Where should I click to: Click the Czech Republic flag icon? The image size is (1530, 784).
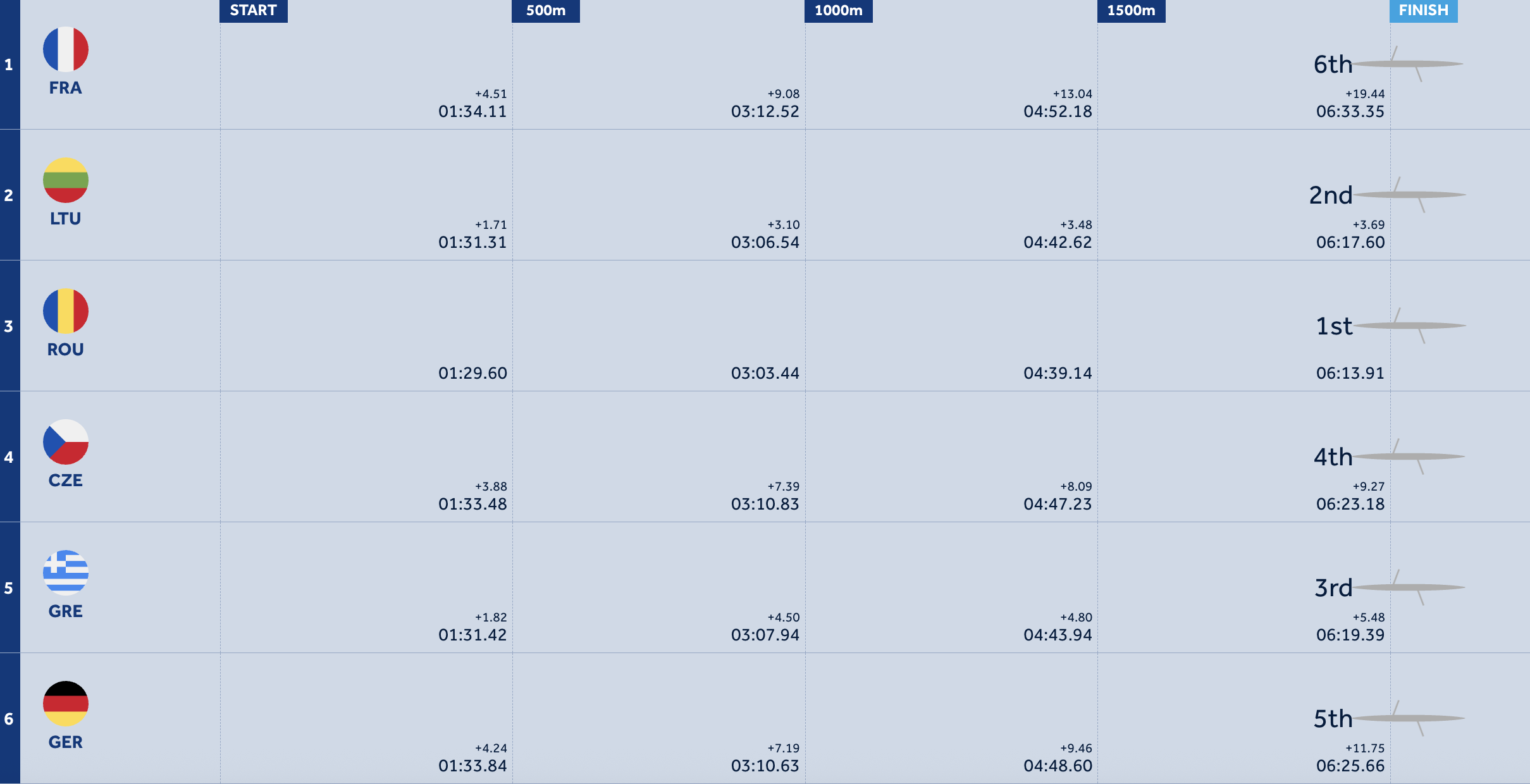coord(66,442)
